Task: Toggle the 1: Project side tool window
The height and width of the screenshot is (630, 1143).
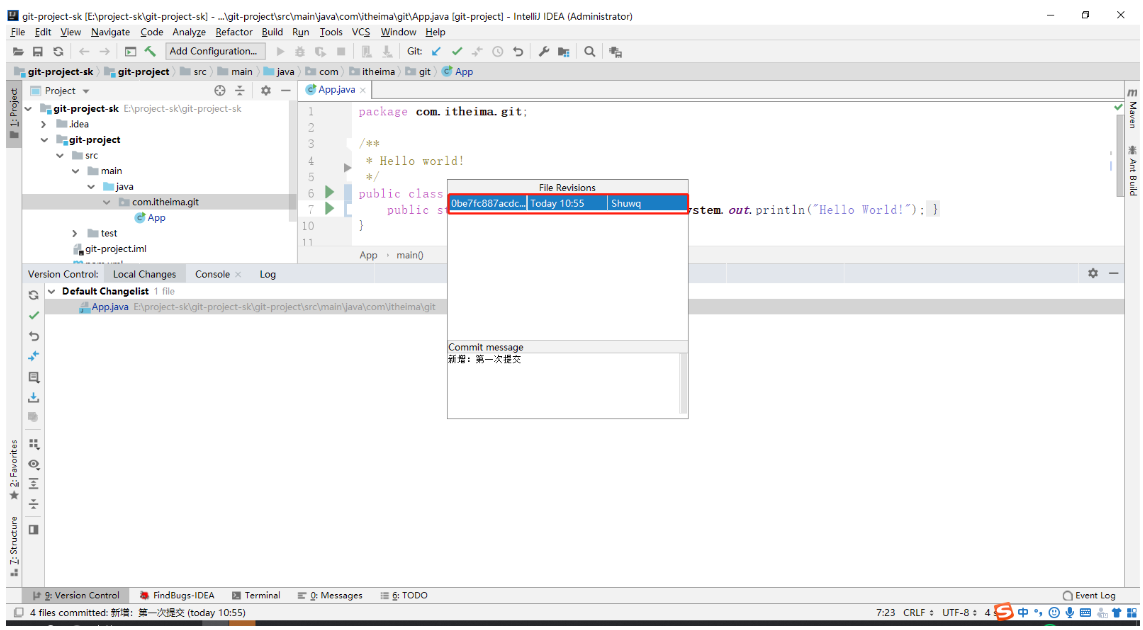Action: click(13, 115)
